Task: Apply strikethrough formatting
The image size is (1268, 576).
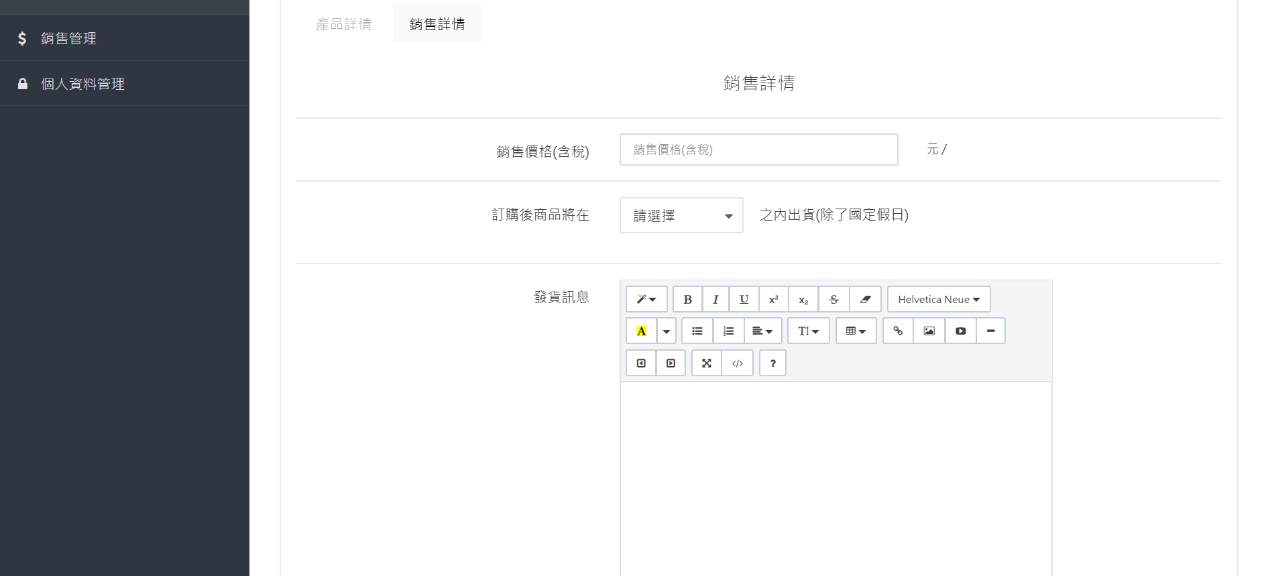Action: (x=834, y=300)
